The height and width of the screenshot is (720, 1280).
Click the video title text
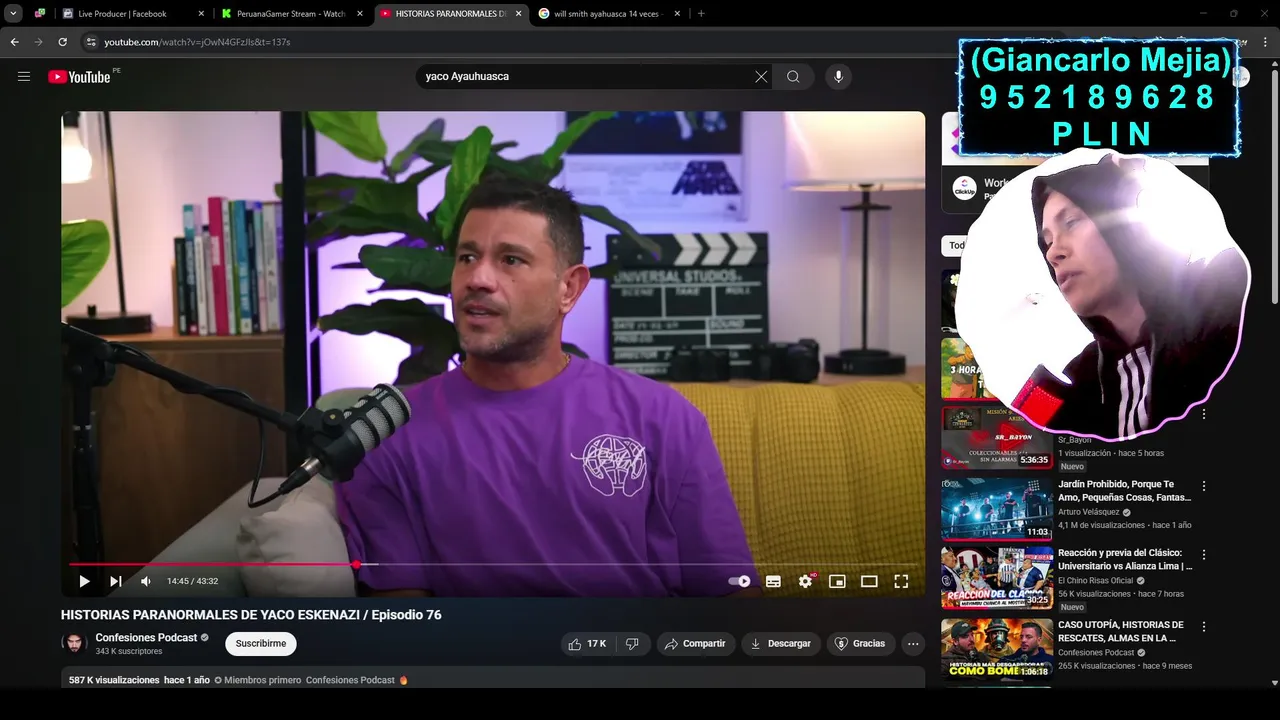point(251,615)
